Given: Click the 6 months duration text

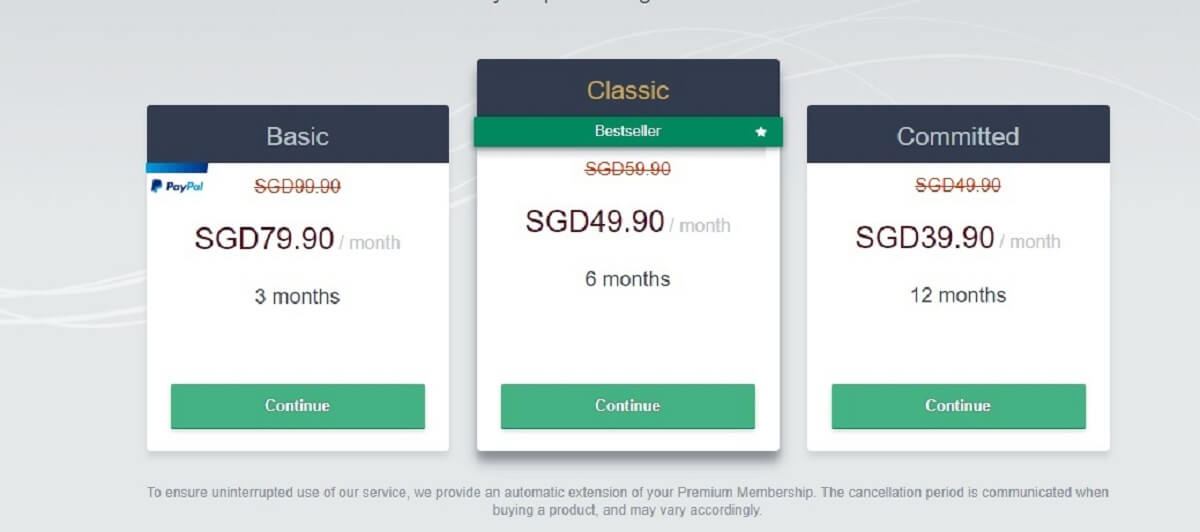Looking at the screenshot, I should click(628, 279).
